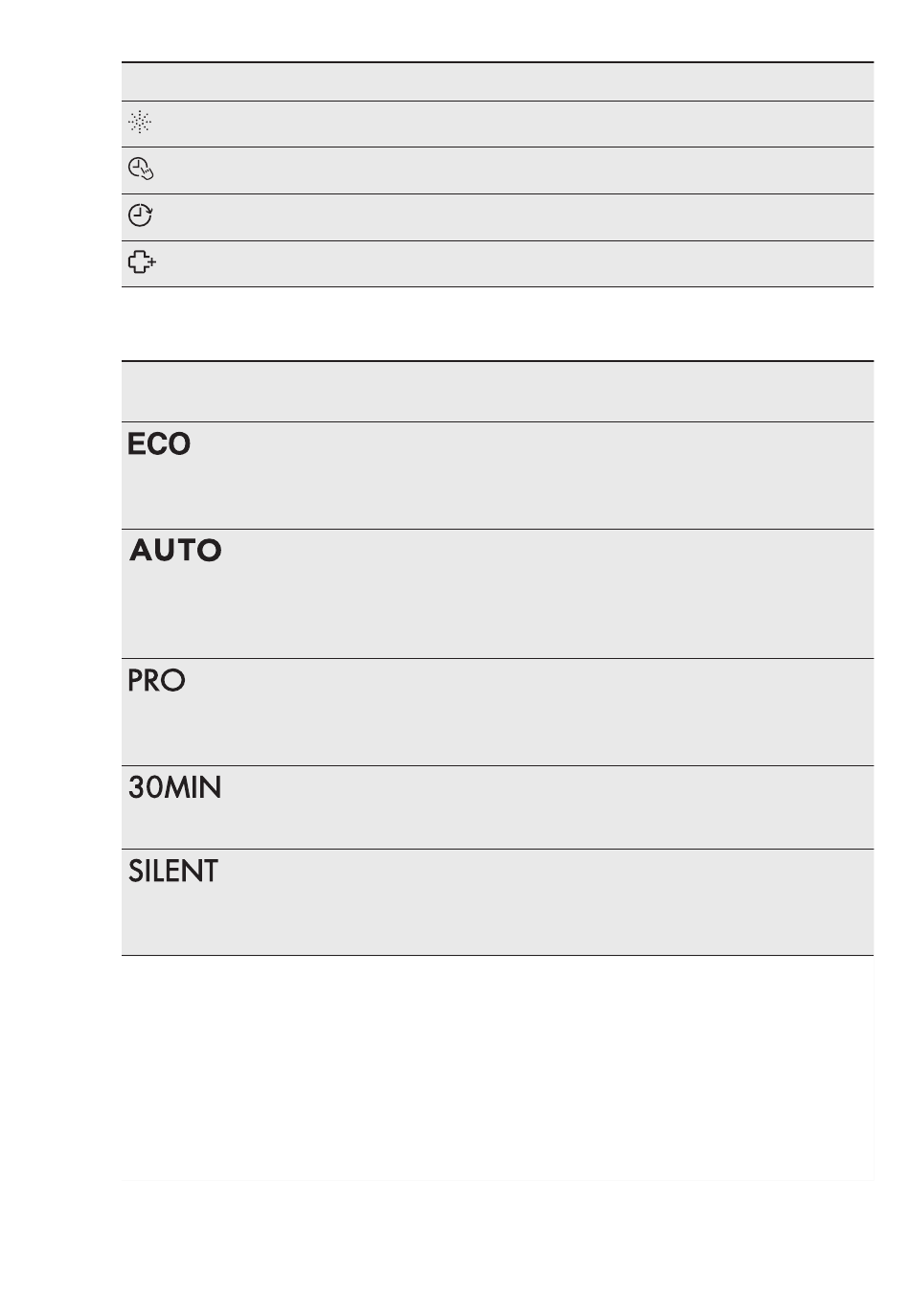Click the empty header row above ECO
910x1316 pixels.
497,392
